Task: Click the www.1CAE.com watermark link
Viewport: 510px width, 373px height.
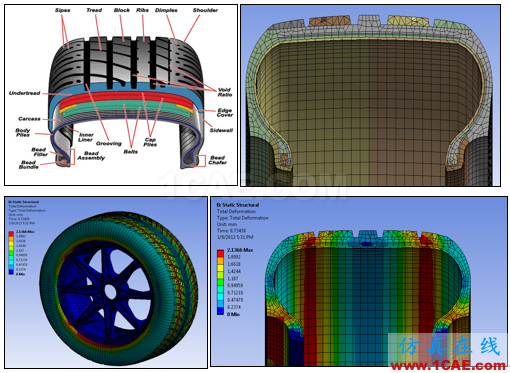Action: (x=447, y=365)
